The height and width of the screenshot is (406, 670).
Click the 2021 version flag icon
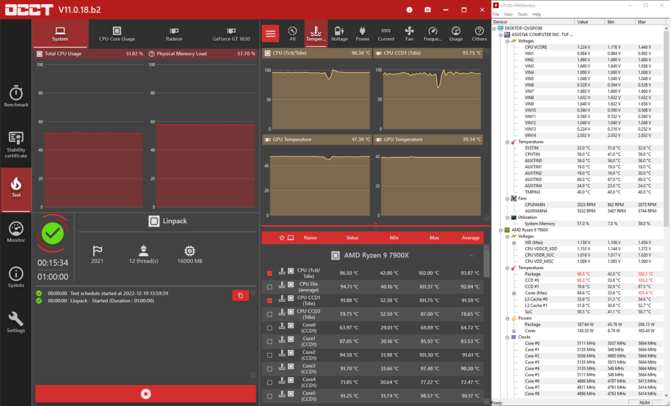point(97,250)
